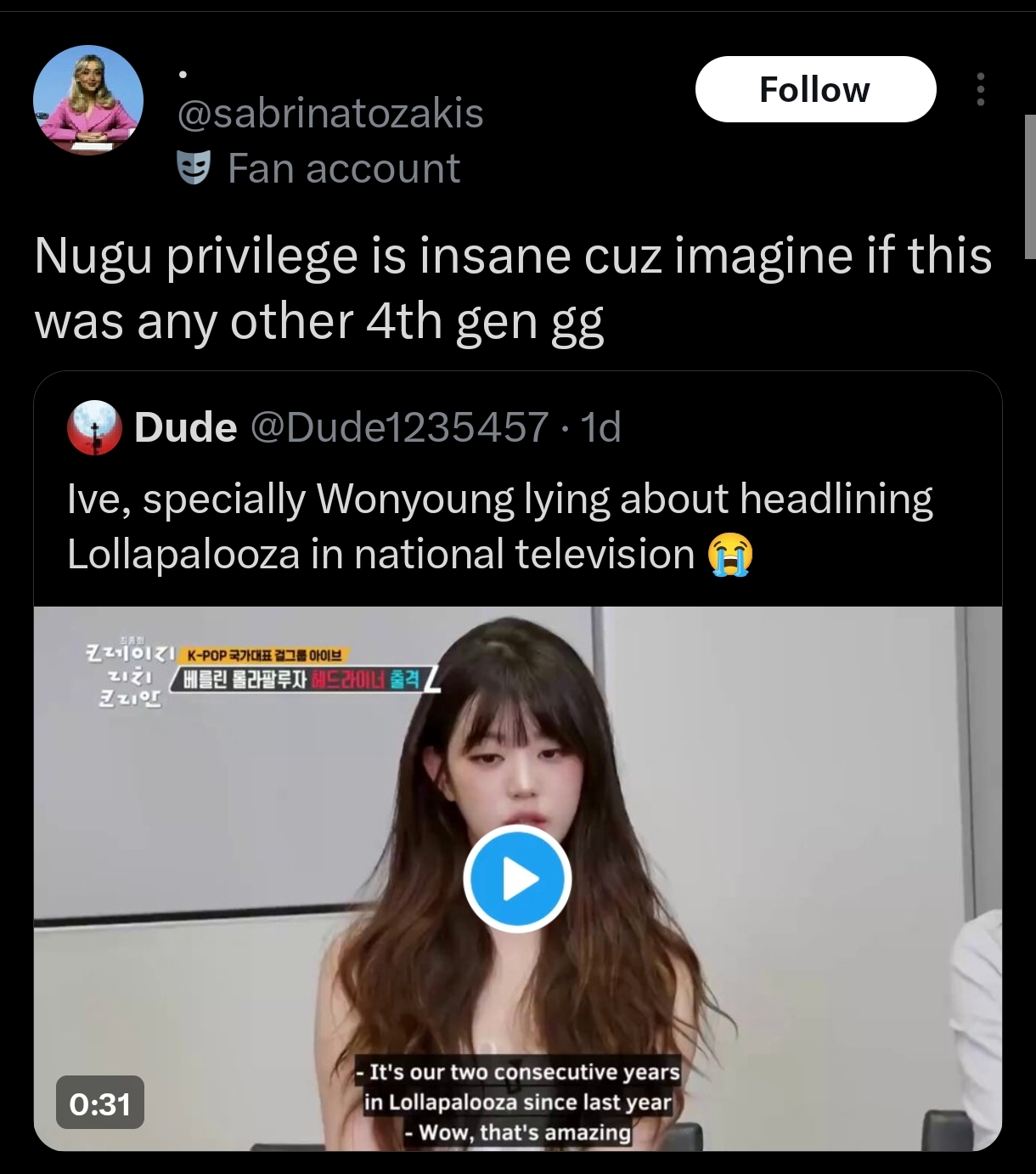The height and width of the screenshot is (1174, 1036).
Task: Tap the Fan account mask icon
Action: point(194,168)
